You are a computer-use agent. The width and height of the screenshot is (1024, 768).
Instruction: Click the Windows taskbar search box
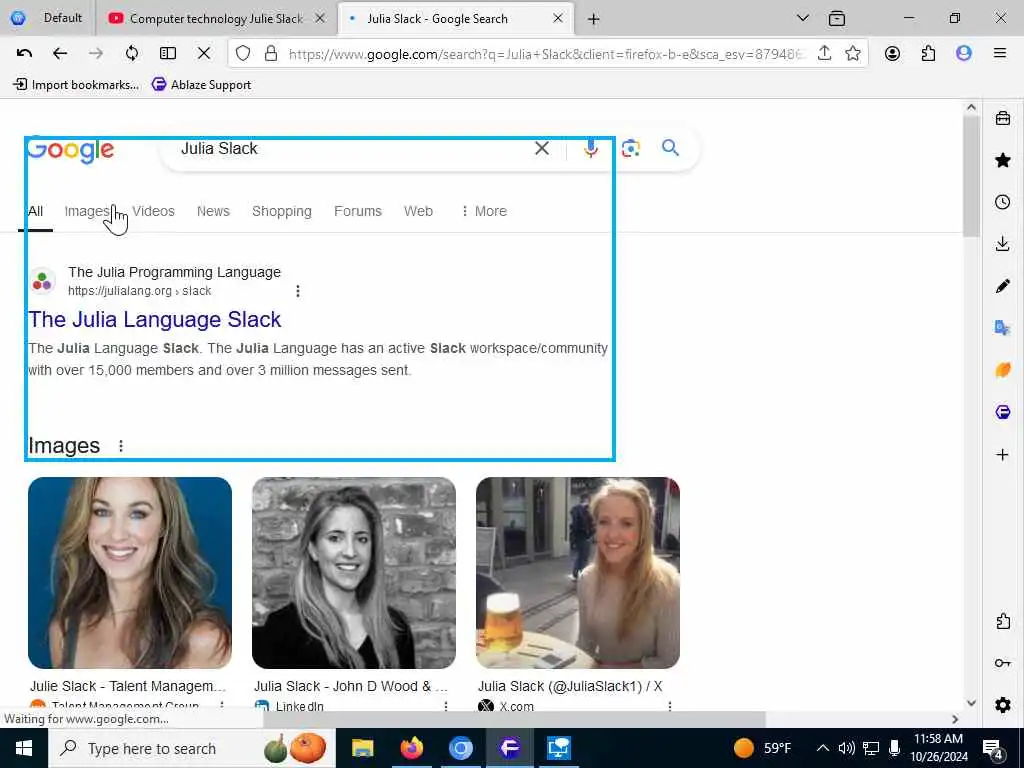point(193,748)
